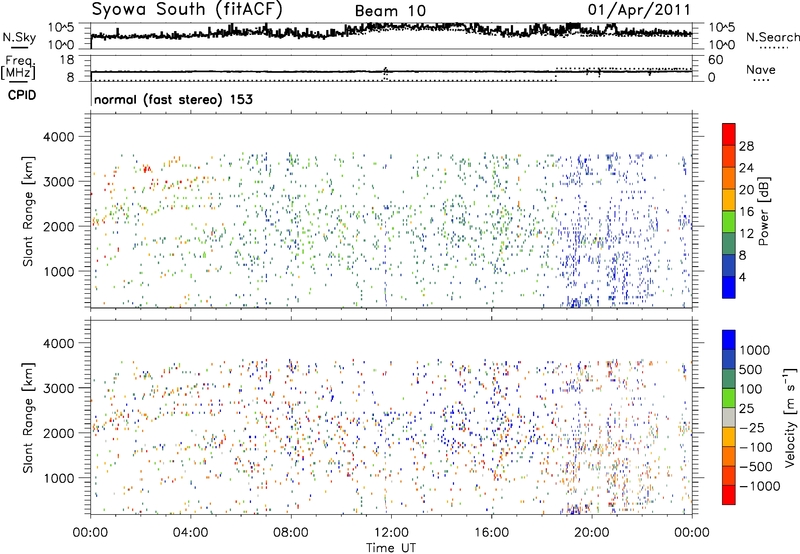This screenshot has width=800, height=554.
Task: Click the '04:00' time tick label
Action: click(190, 533)
